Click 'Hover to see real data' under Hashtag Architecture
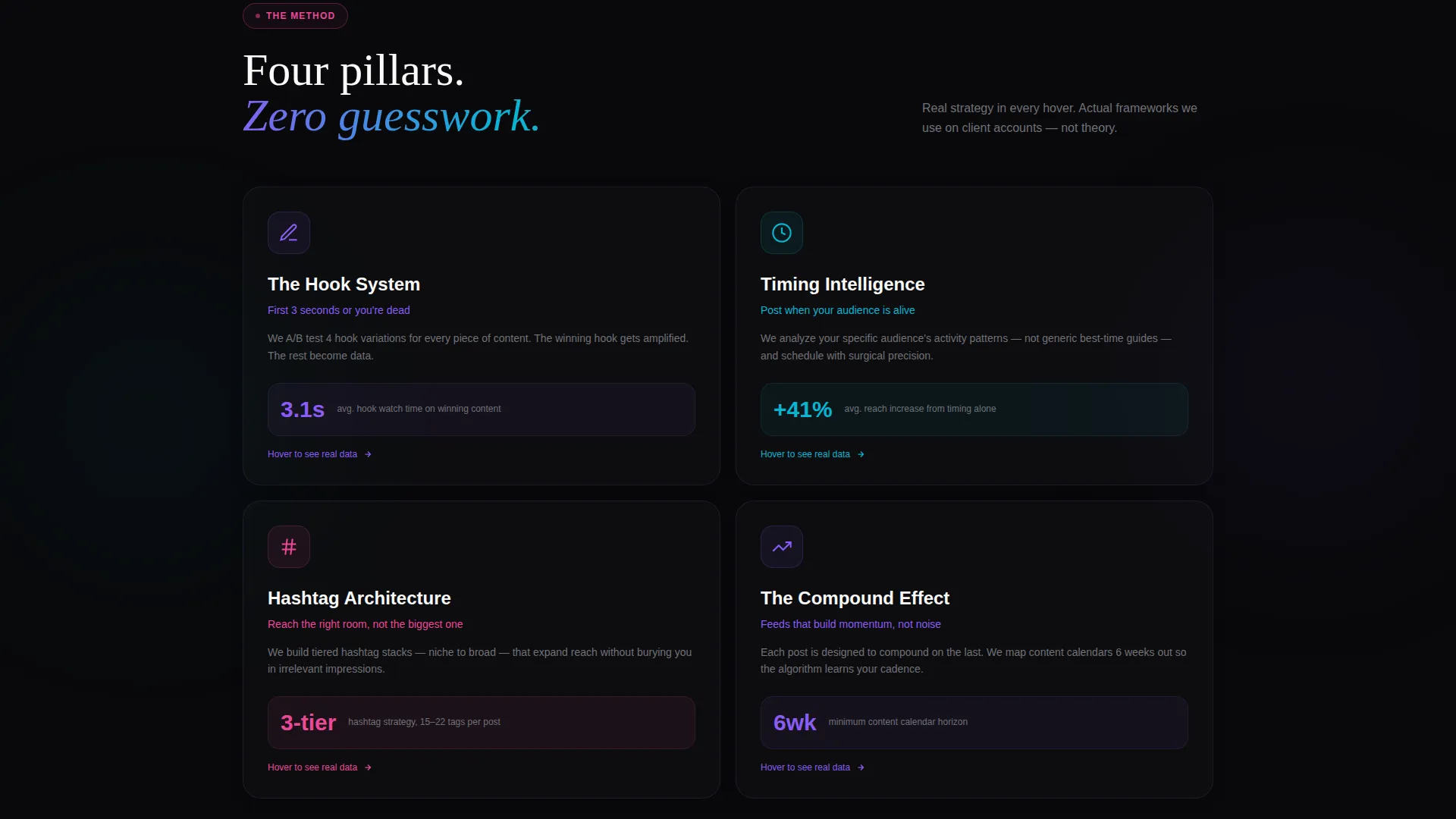 [312, 767]
